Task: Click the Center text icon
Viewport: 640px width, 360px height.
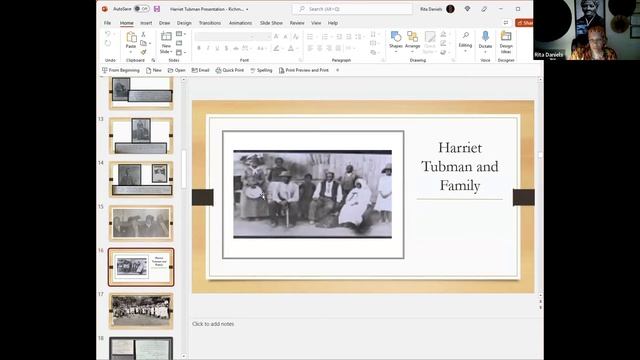Action: coord(320,48)
